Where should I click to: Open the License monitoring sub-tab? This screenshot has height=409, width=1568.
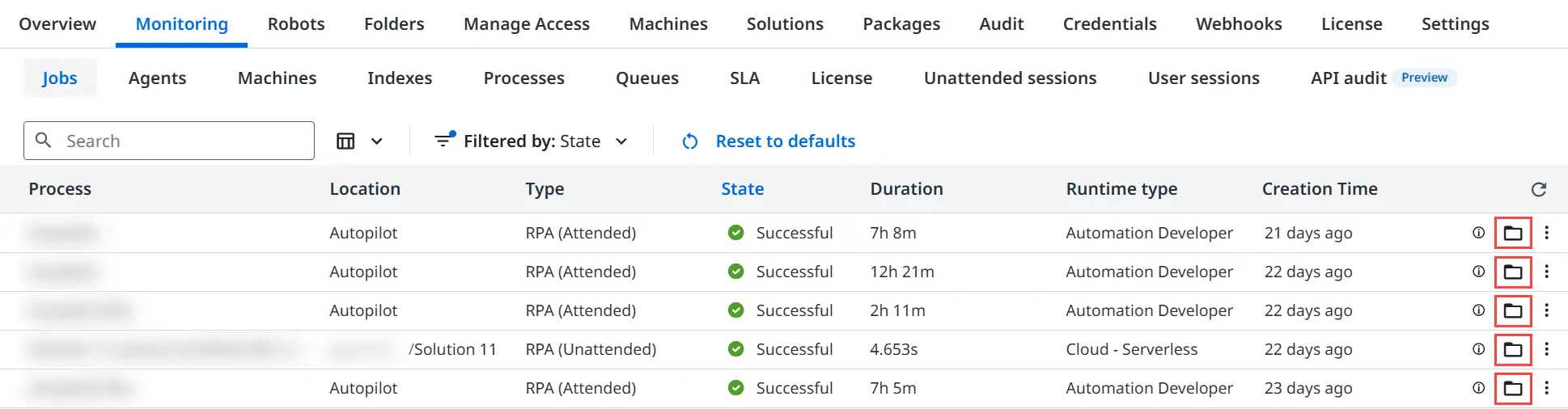[842, 78]
